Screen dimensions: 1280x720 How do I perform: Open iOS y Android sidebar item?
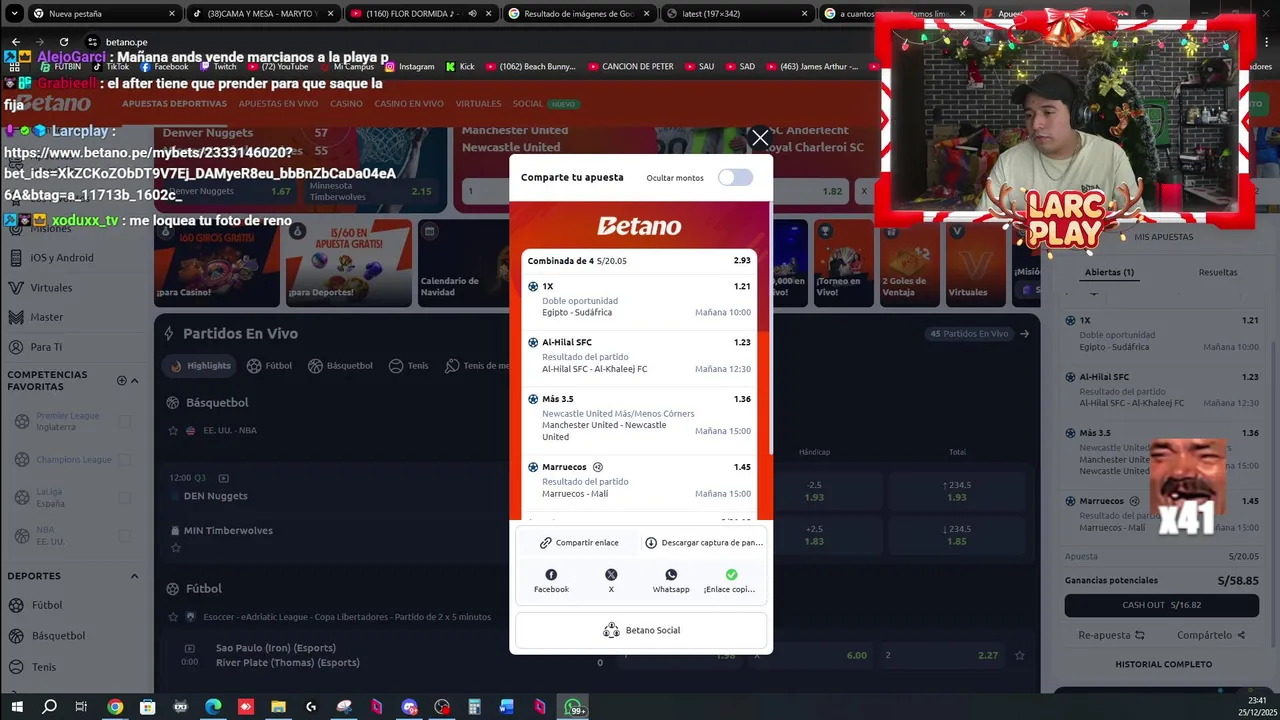pyautogui.click(x=62, y=258)
